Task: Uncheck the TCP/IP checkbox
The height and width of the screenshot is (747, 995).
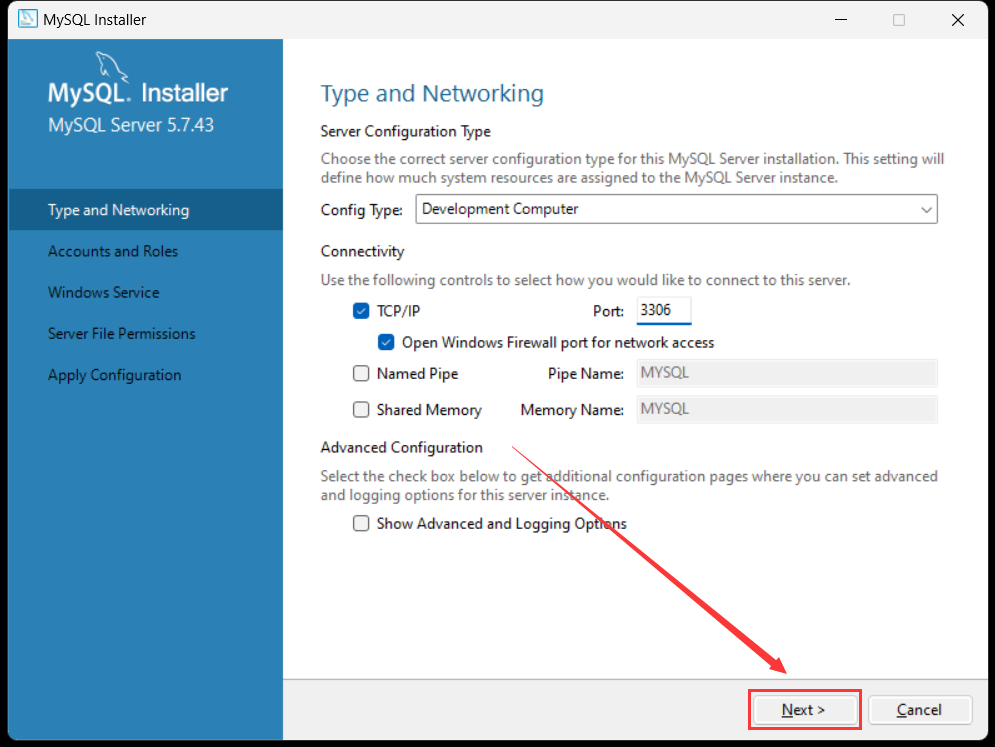Action: click(361, 311)
